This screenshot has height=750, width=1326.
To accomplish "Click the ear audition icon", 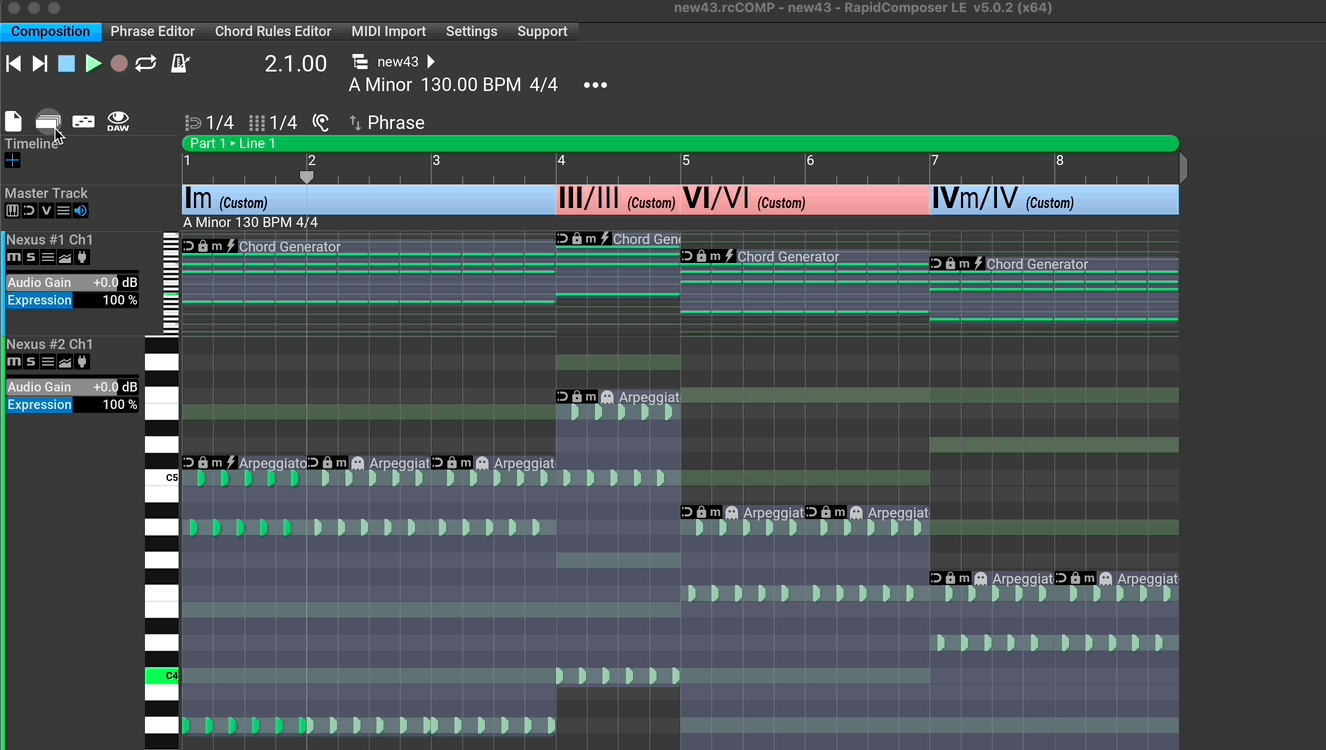I will click(320, 123).
